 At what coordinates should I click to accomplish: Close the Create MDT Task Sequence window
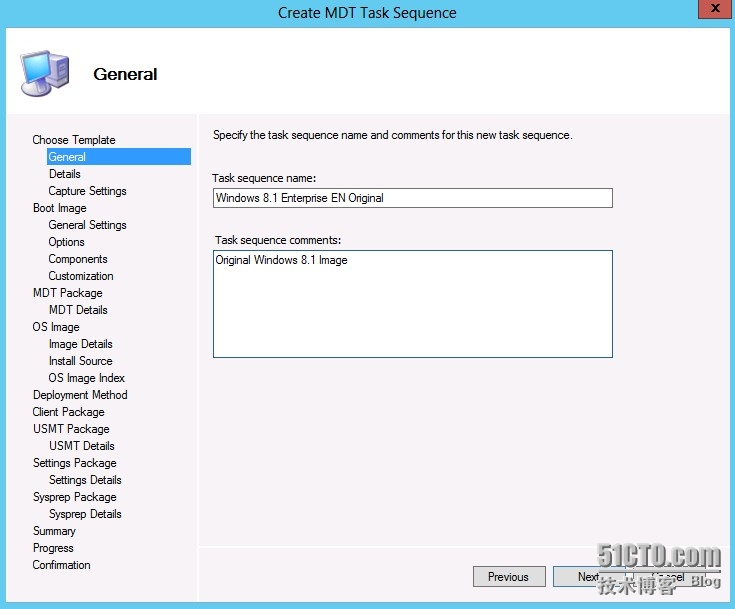(x=715, y=8)
